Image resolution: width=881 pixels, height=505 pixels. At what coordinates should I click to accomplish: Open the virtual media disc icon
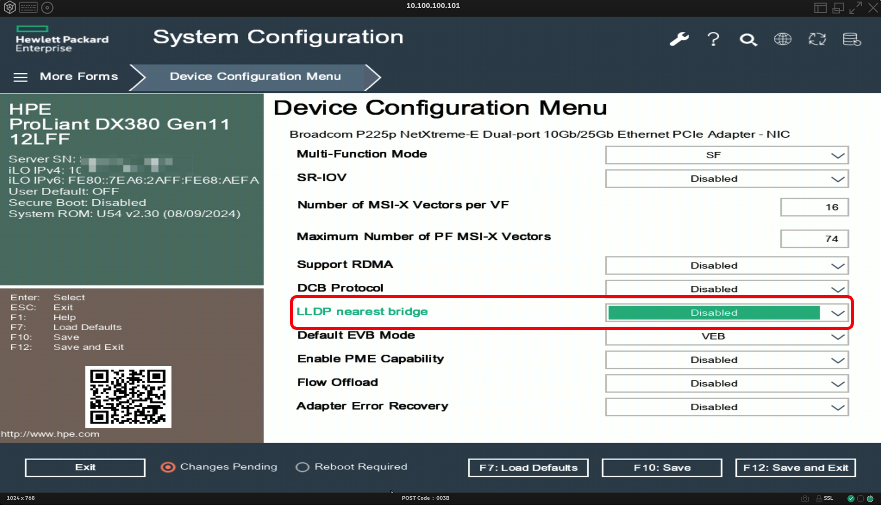[48, 8]
